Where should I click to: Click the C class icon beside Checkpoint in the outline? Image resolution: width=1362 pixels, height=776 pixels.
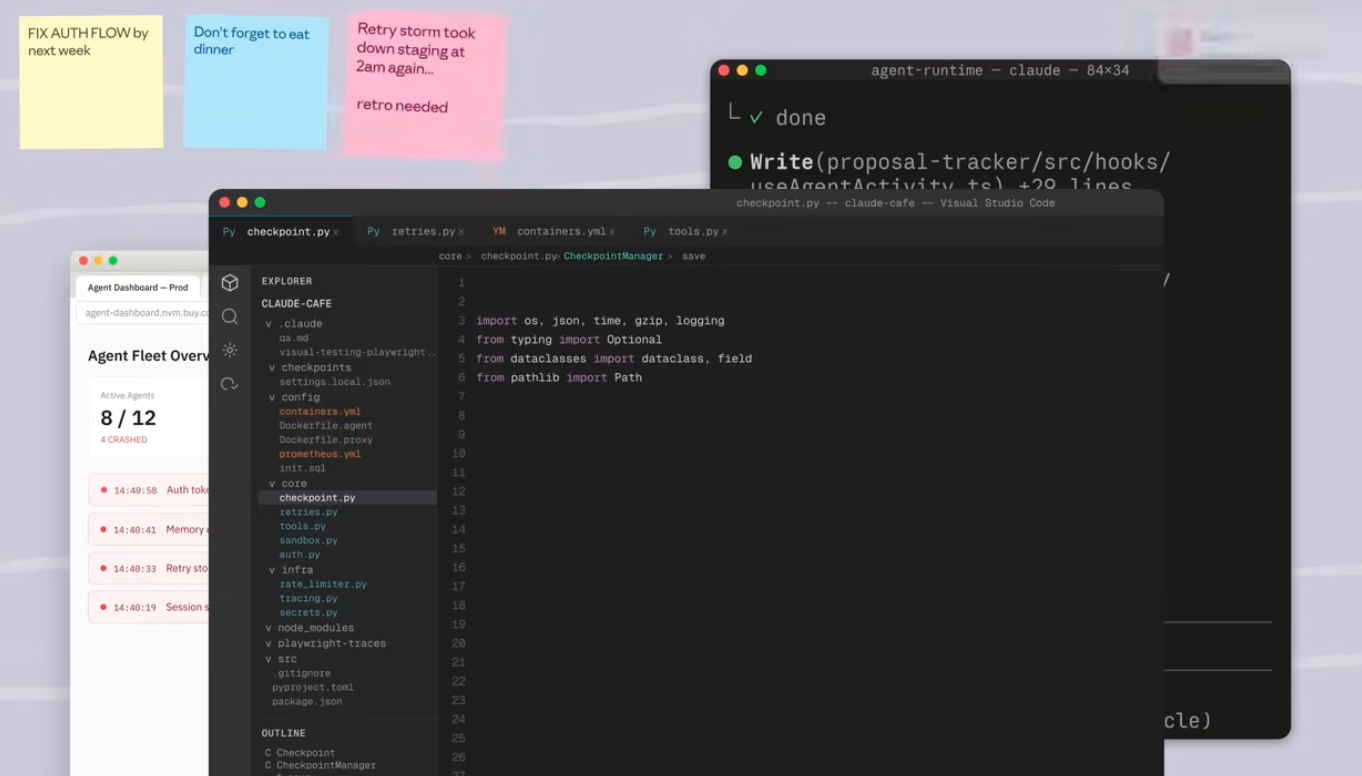pos(268,753)
